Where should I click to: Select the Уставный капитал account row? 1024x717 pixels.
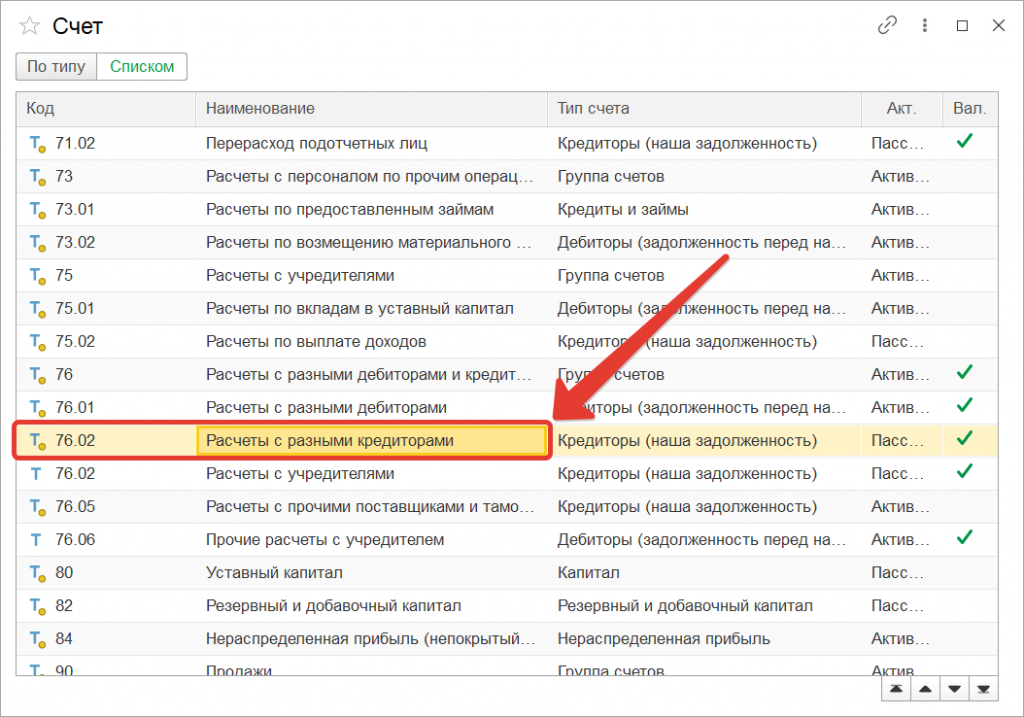pos(274,573)
